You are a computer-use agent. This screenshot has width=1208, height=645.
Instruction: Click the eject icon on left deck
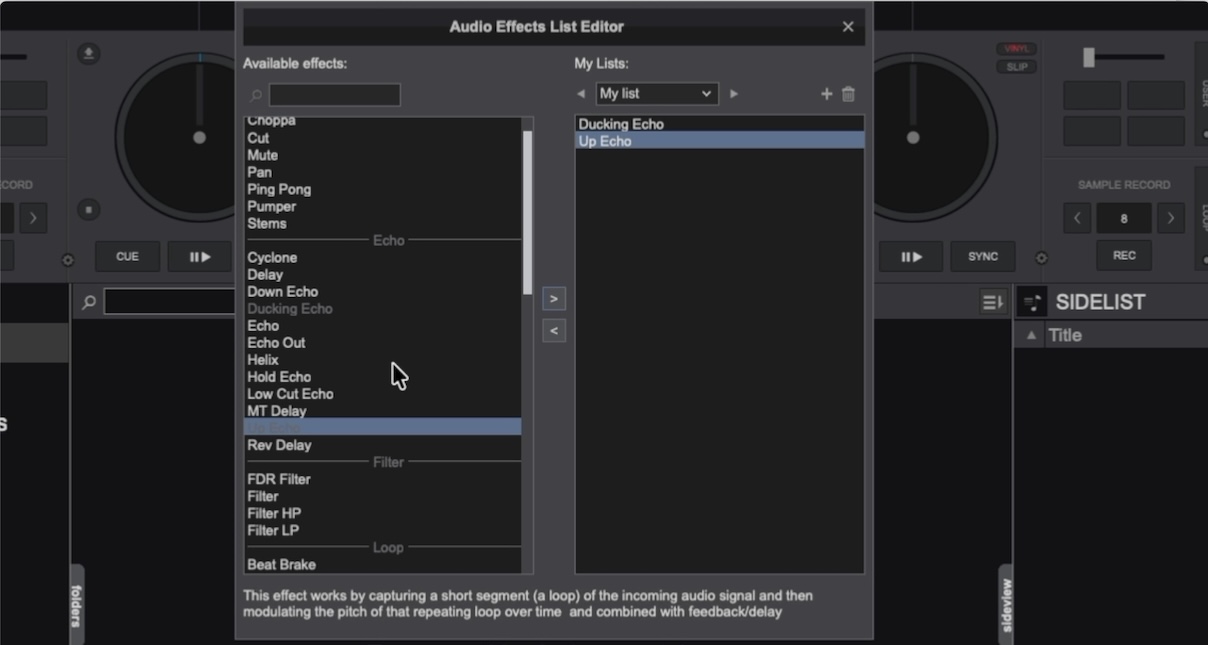pos(89,54)
